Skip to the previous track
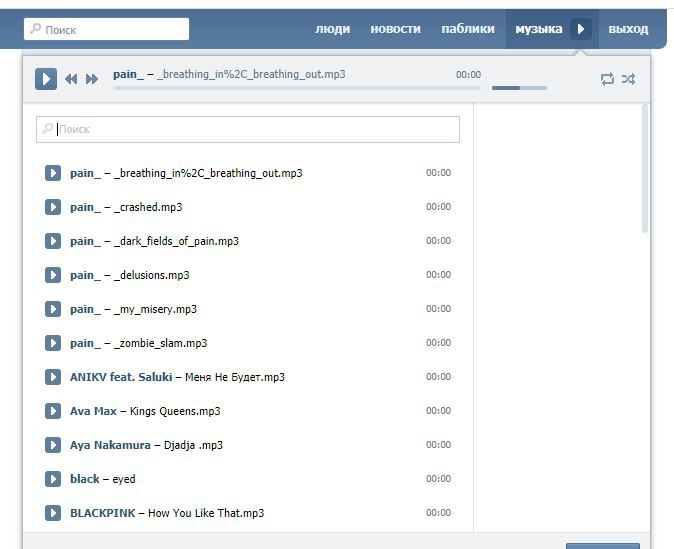Viewport: 674px width, 549px height. [71, 79]
